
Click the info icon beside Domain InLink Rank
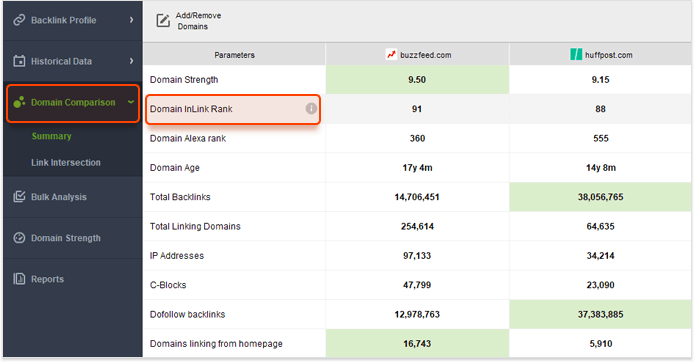[311, 108]
